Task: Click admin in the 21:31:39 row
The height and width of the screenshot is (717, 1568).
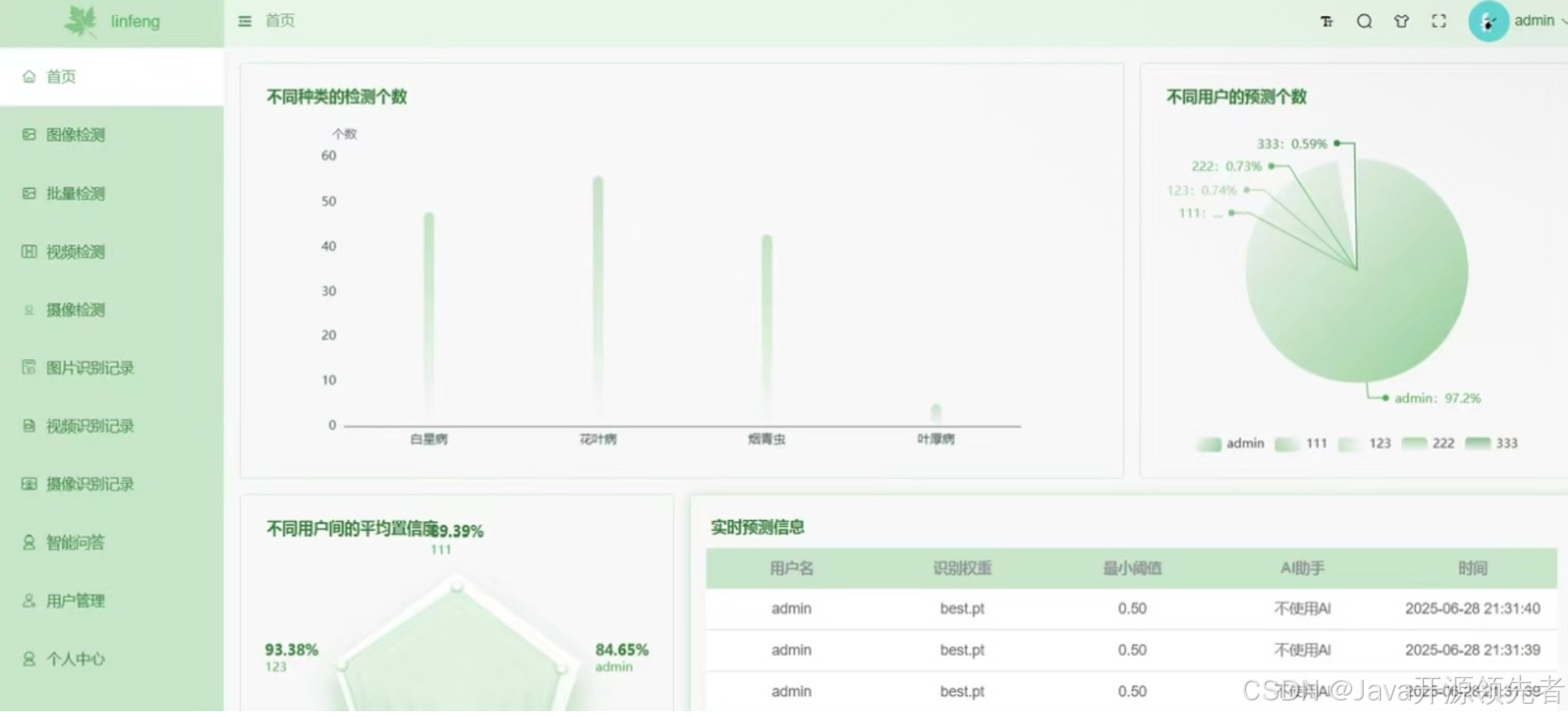Action: (792, 650)
